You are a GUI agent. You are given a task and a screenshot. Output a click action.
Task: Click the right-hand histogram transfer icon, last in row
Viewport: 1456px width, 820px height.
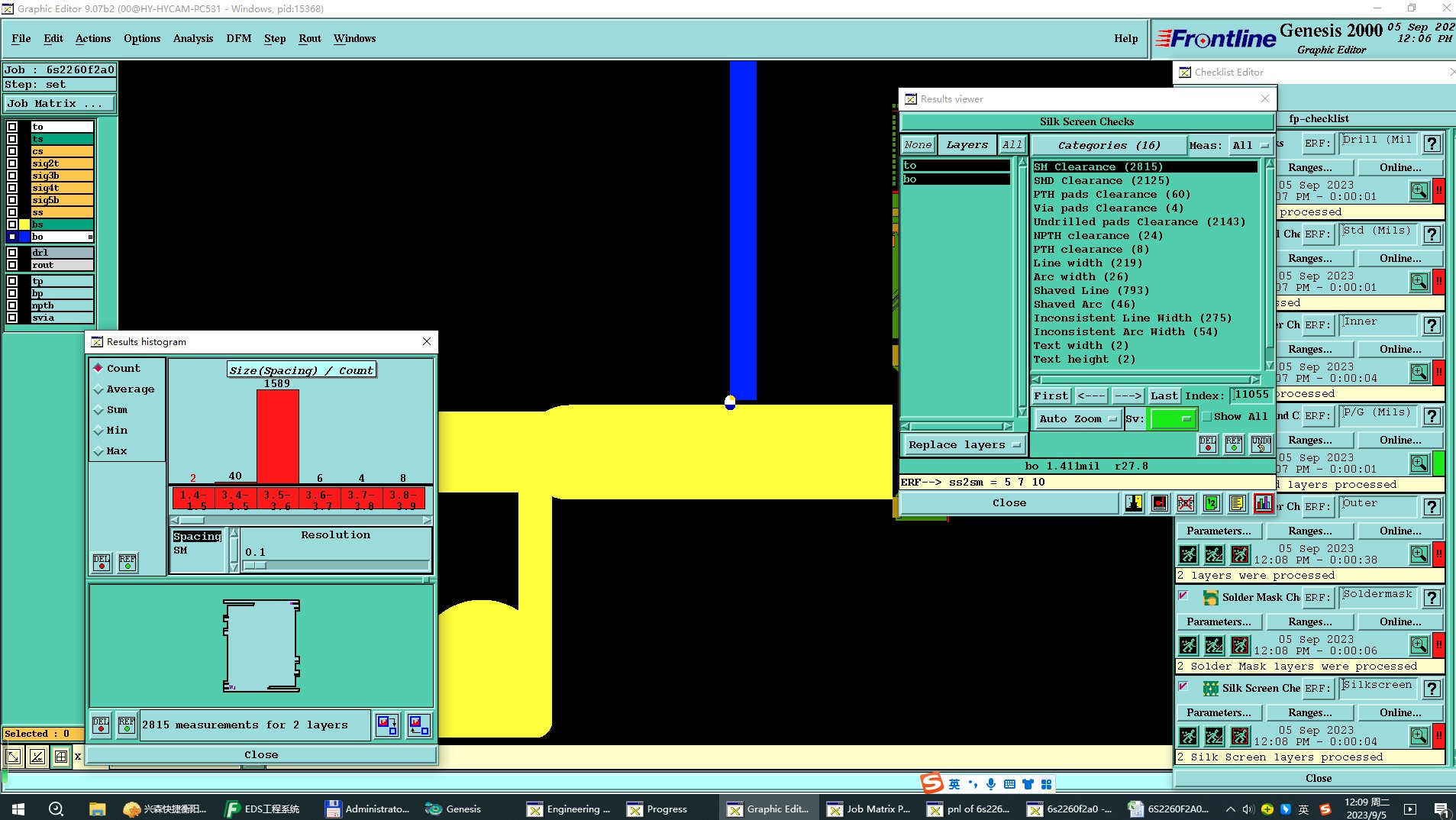[x=419, y=725]
